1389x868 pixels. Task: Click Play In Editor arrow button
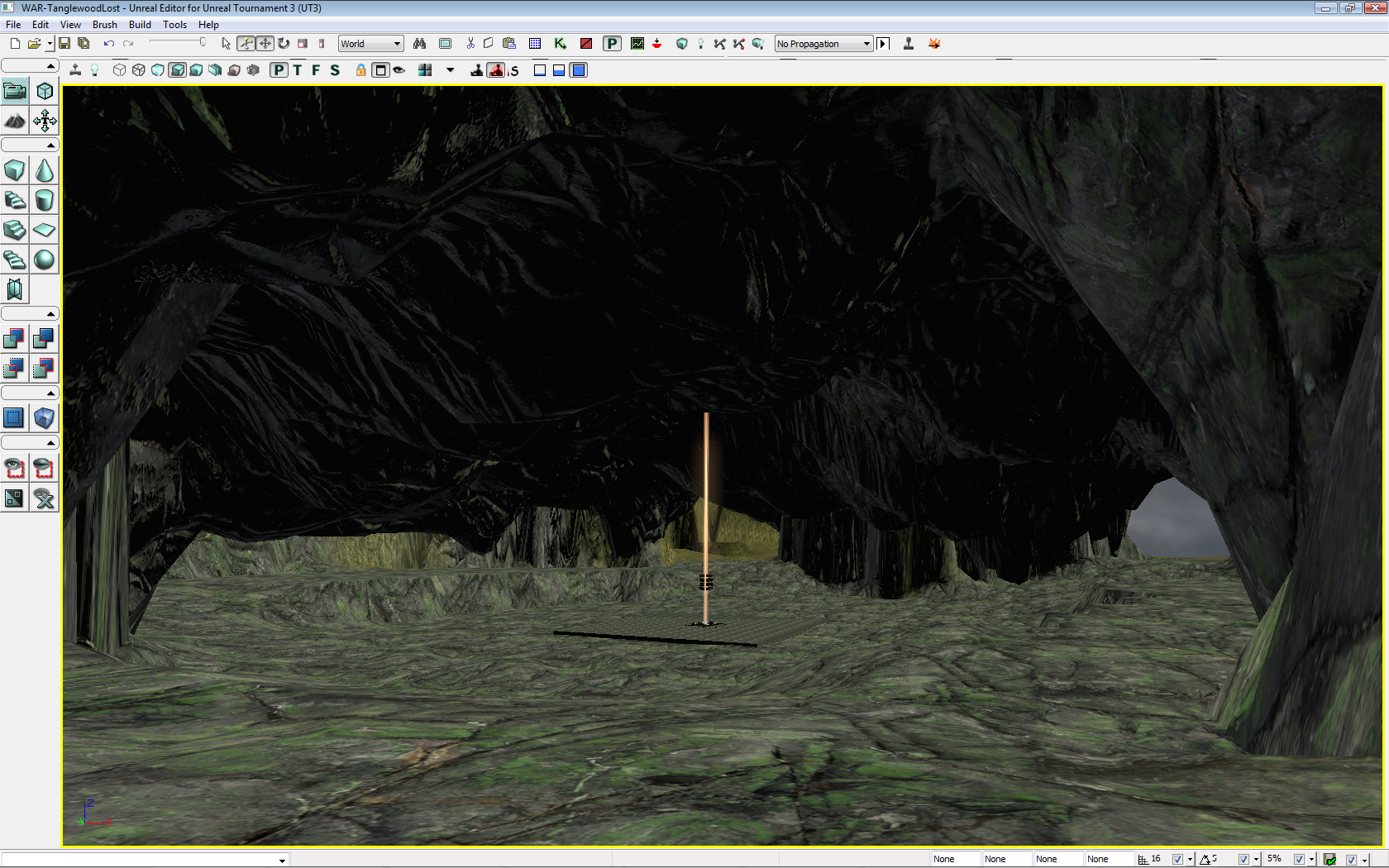click(x=883, y=44)
